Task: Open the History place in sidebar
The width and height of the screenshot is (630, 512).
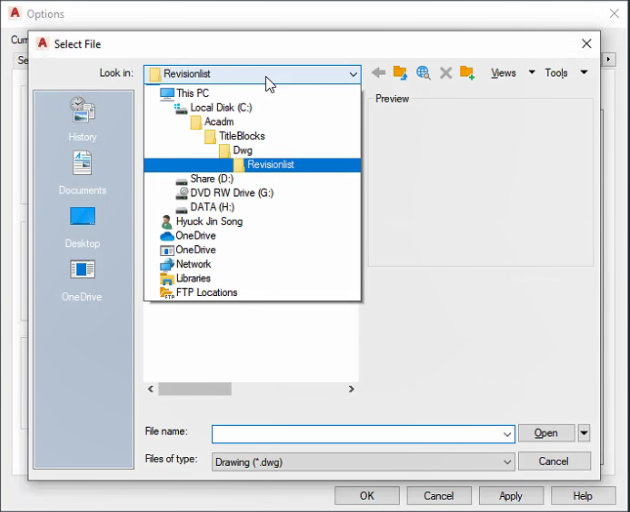Action: point(82,119)
